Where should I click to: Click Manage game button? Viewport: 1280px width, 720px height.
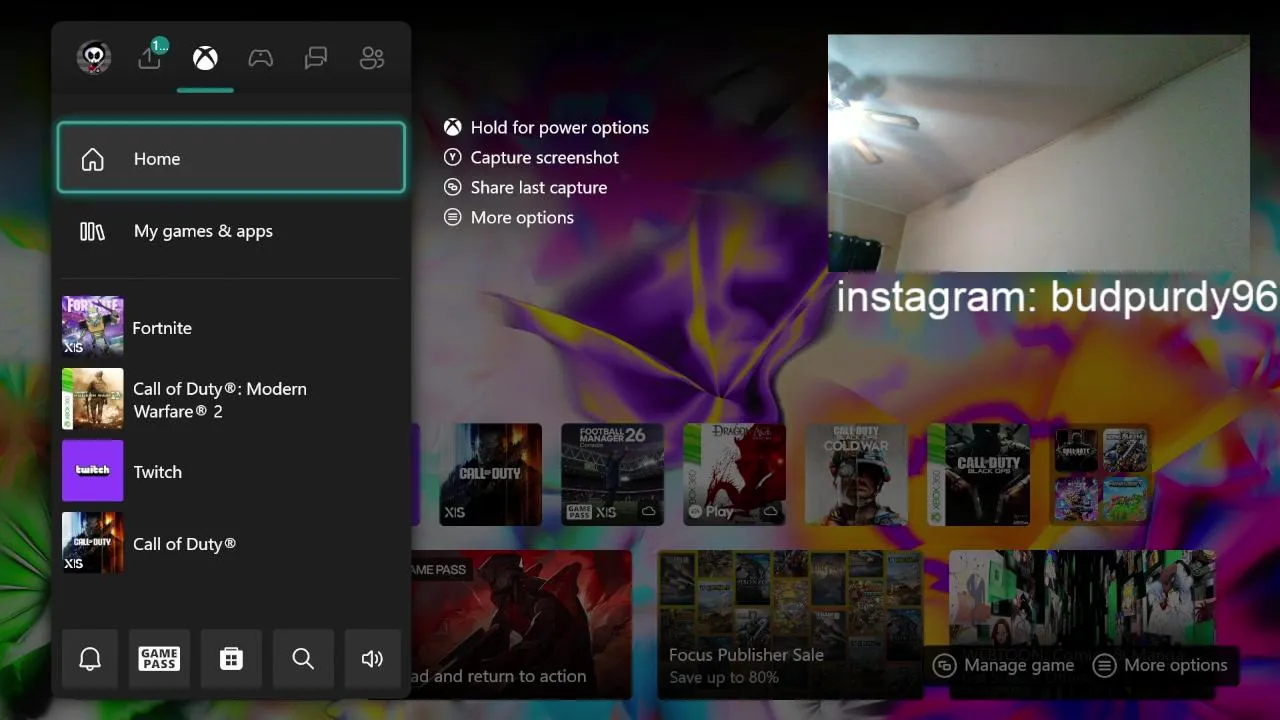(1004, 665)
